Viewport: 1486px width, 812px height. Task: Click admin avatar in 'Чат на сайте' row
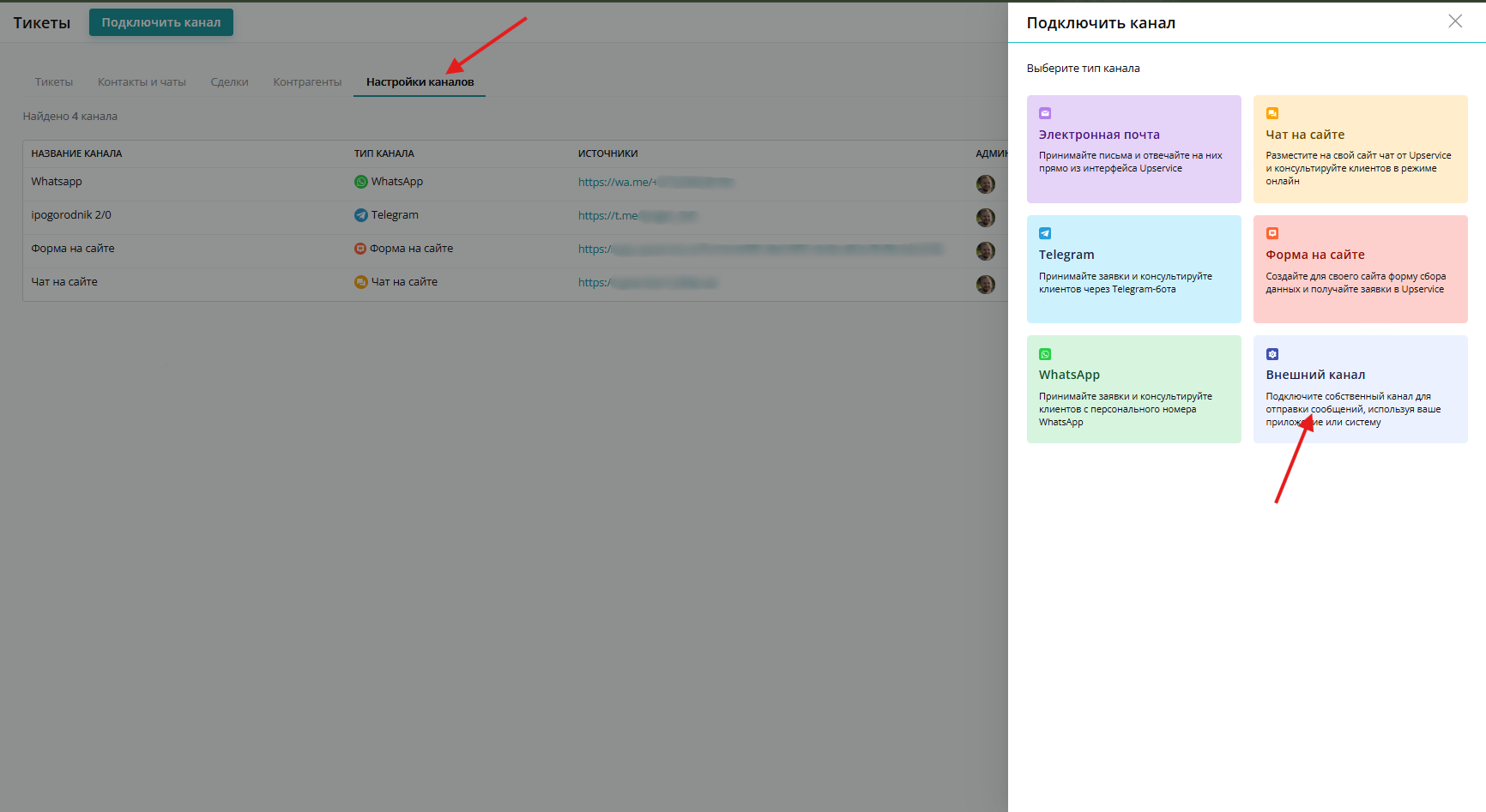(x=986, y=285)
